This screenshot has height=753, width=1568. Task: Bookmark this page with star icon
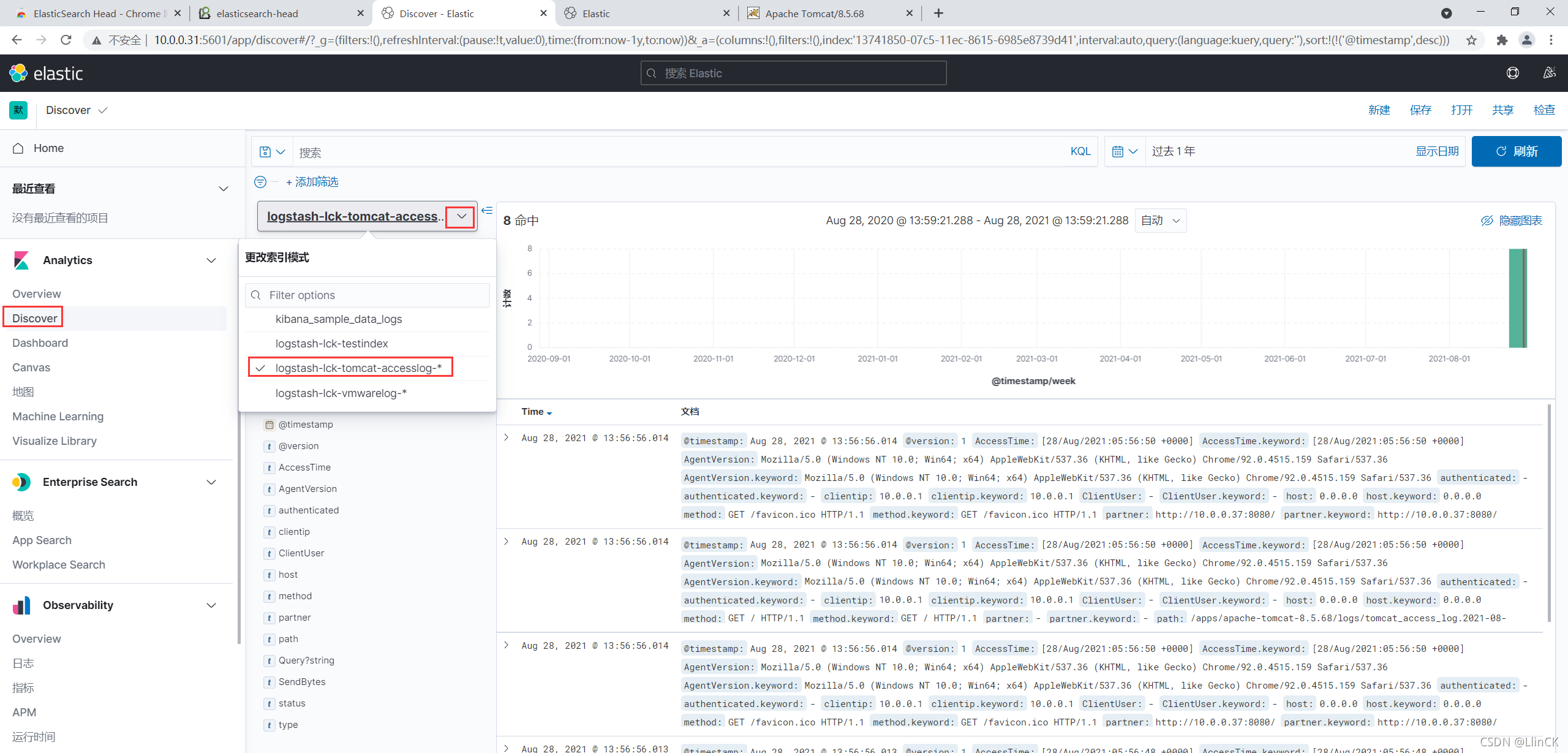(1471, 40)
